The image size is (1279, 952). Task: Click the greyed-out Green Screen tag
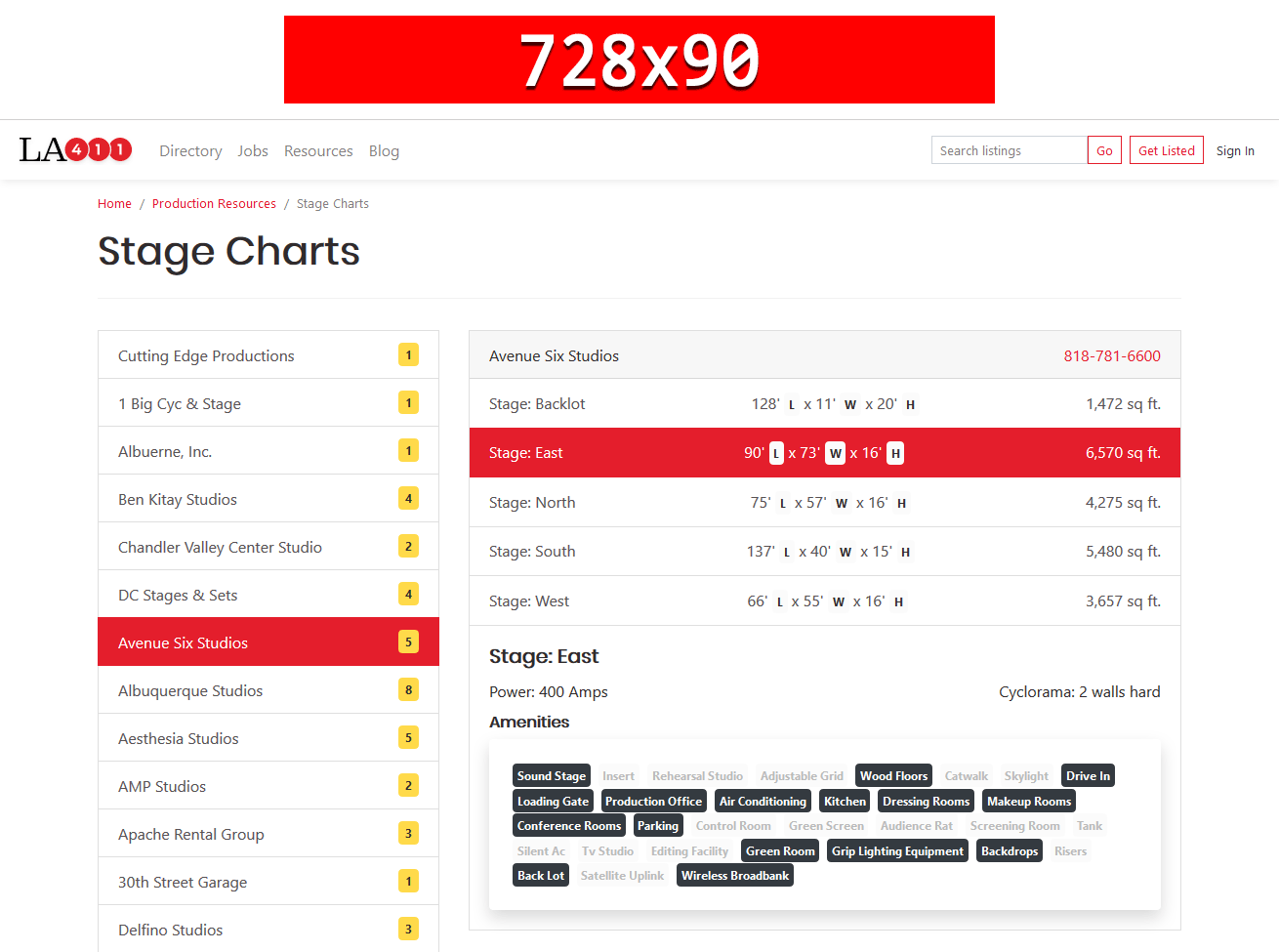click(x=826, y=825)
